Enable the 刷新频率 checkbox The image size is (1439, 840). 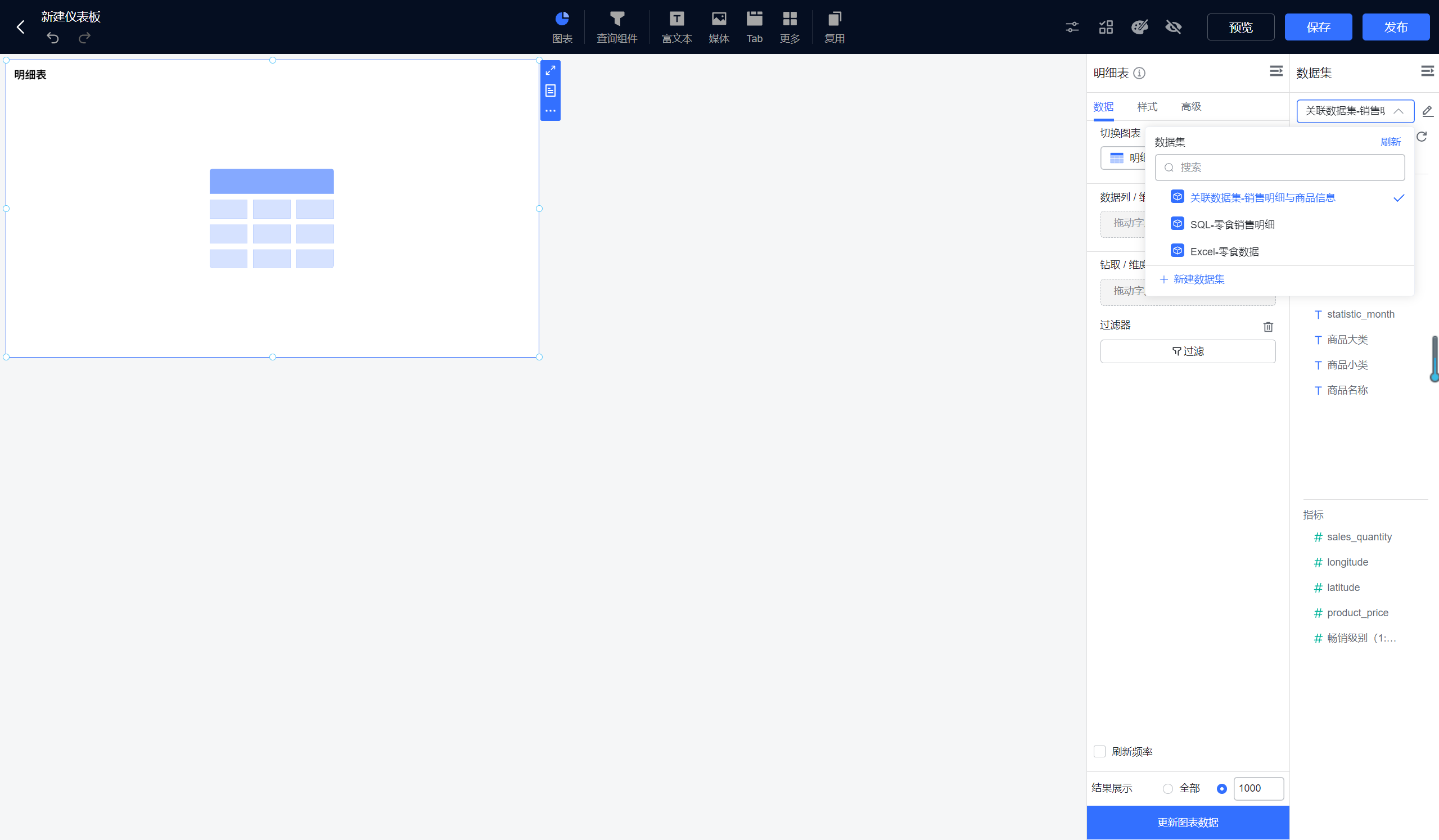(x=1099, y=752)
